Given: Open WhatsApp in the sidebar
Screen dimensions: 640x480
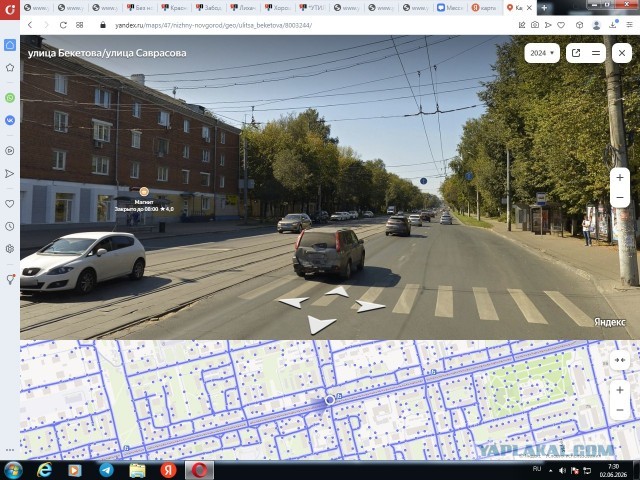Looking at the screenshot, I should pos(10,98).
